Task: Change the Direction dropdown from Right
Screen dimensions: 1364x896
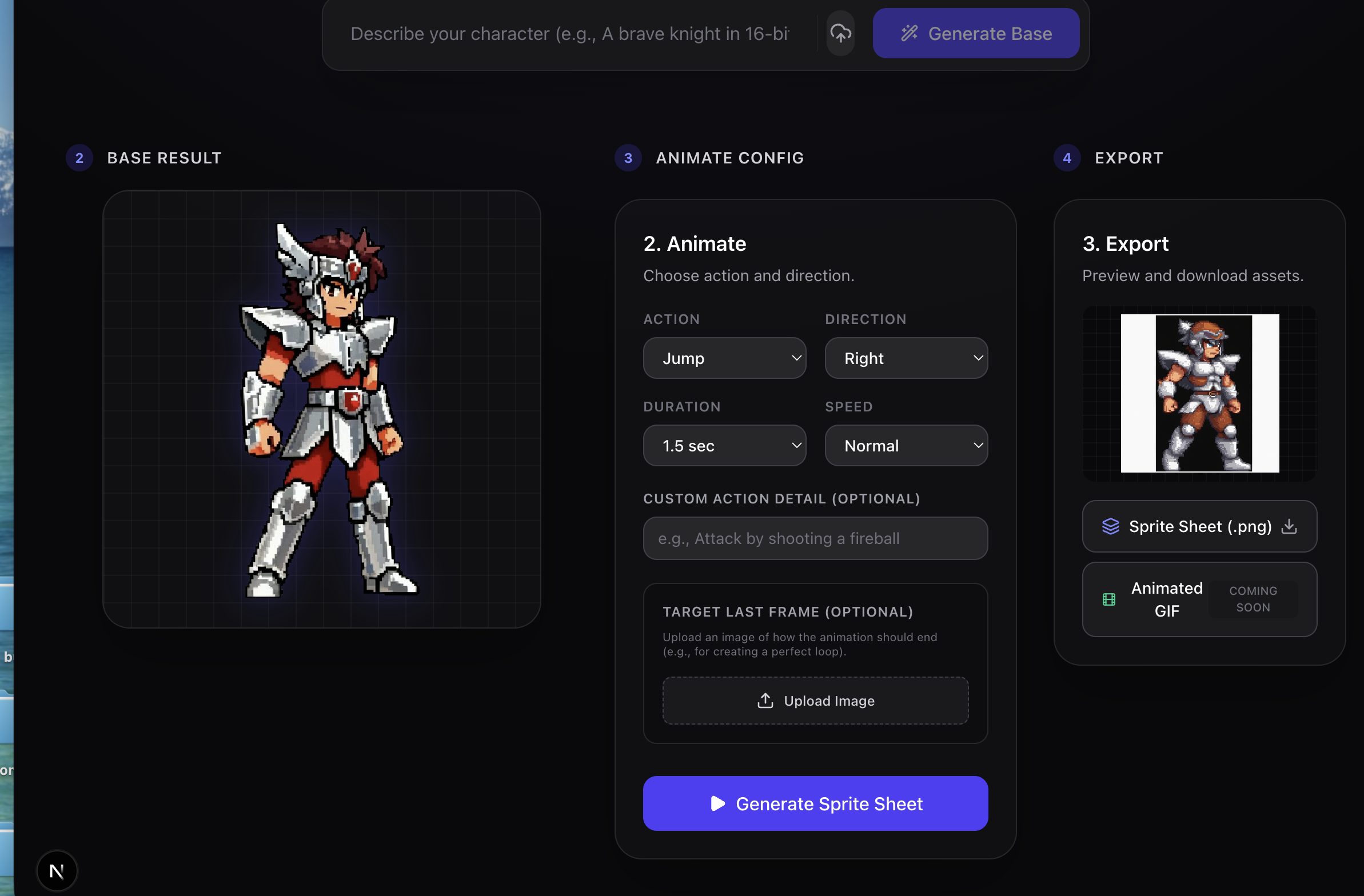Action: 906,358
